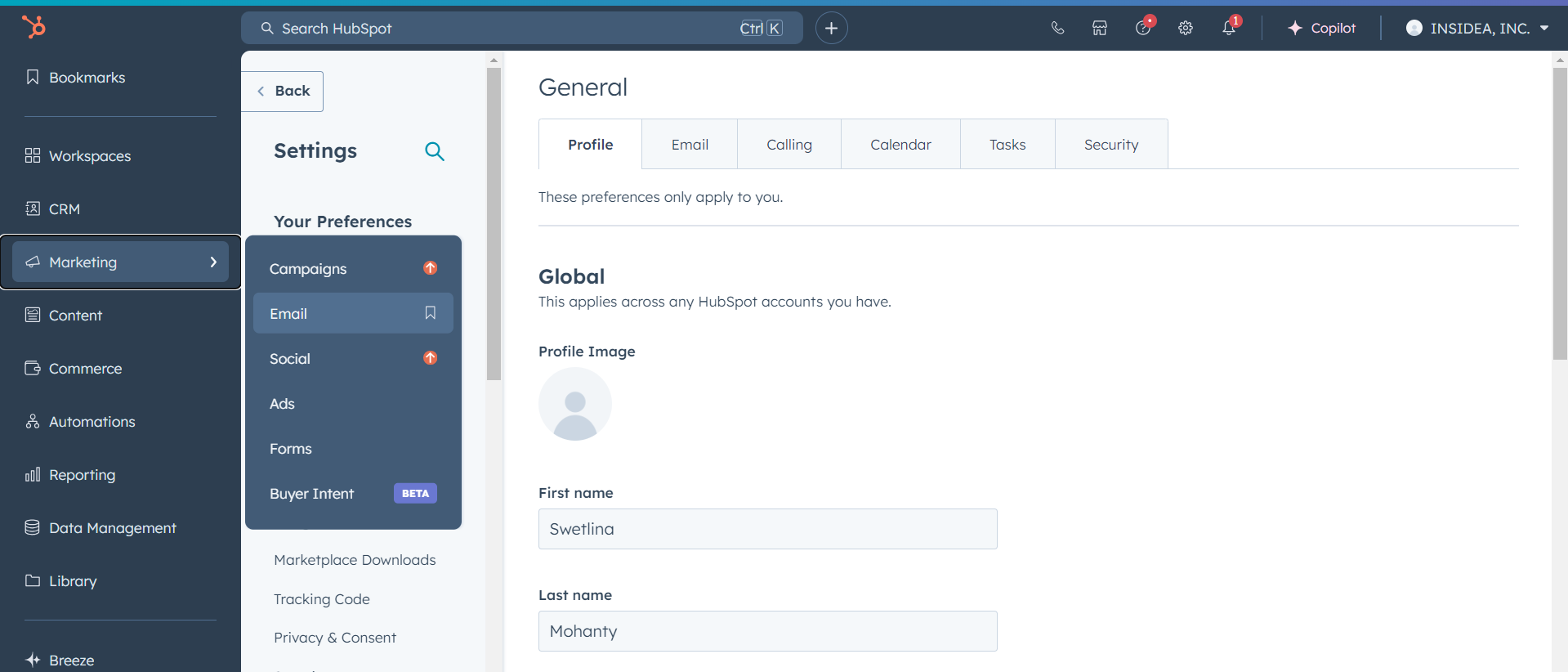Click the Reporting label

click(82, 475)
